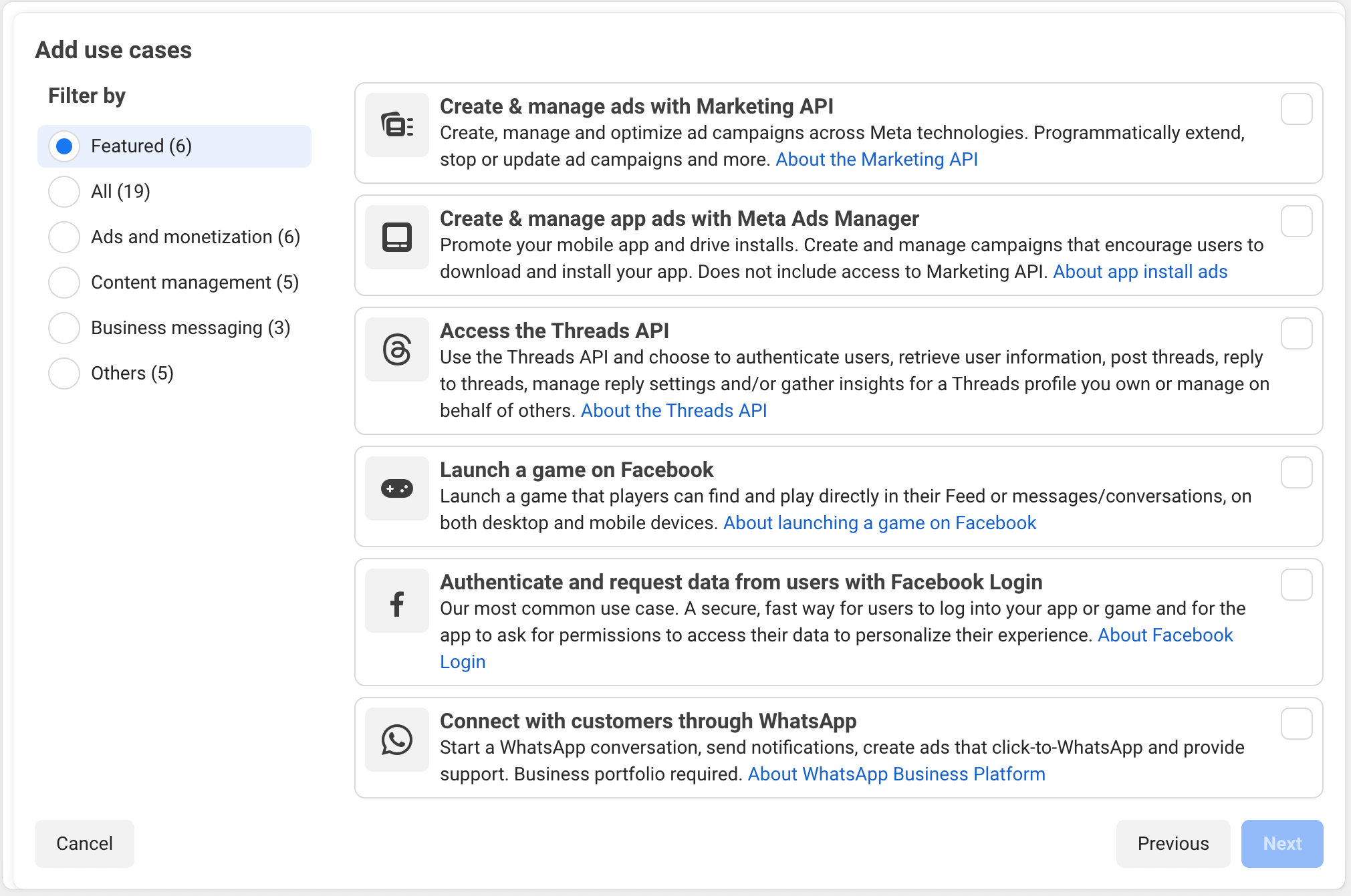
Task: Click the Marketing API ads icon
Action: coord(396,124)
